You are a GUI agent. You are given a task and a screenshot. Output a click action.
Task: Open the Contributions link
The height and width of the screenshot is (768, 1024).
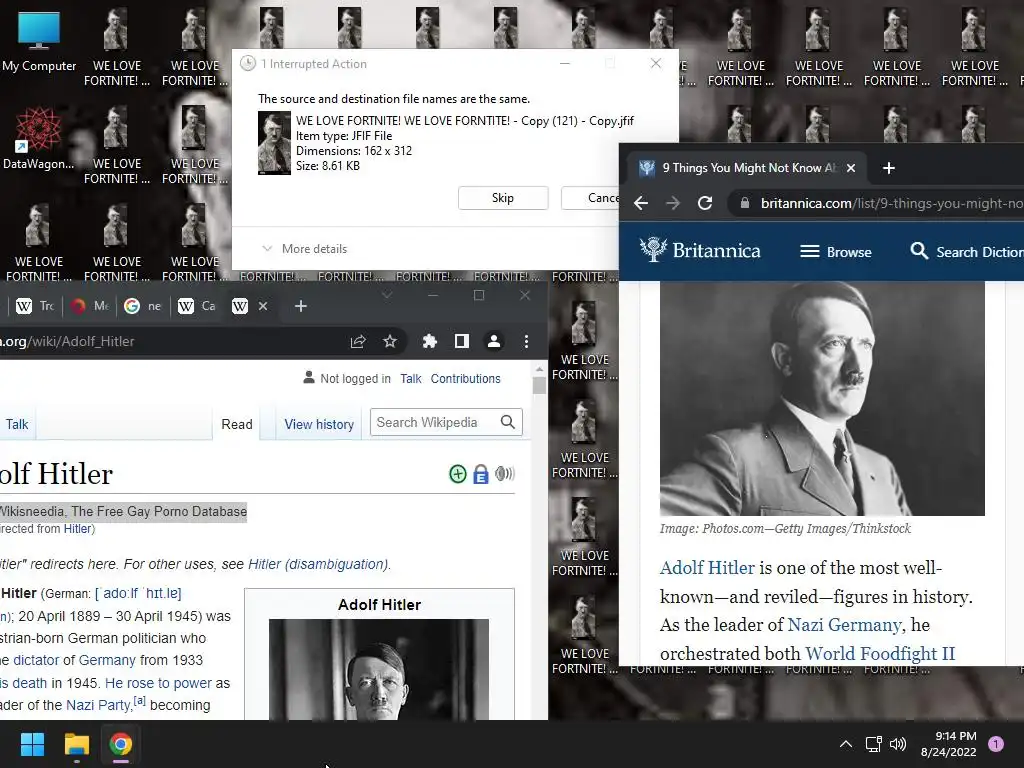pyautogui.click(x=466, y=379)
